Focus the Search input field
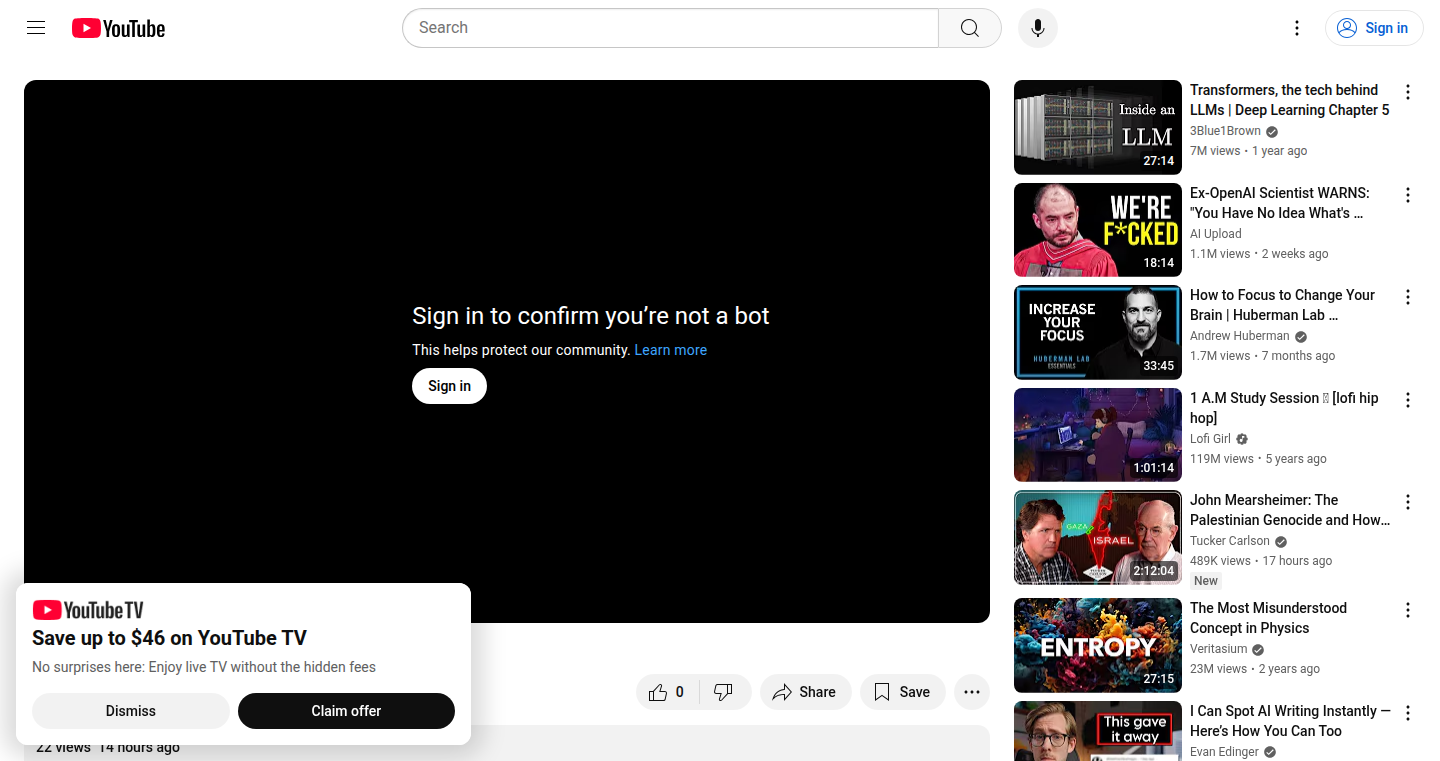 [670, 28]
